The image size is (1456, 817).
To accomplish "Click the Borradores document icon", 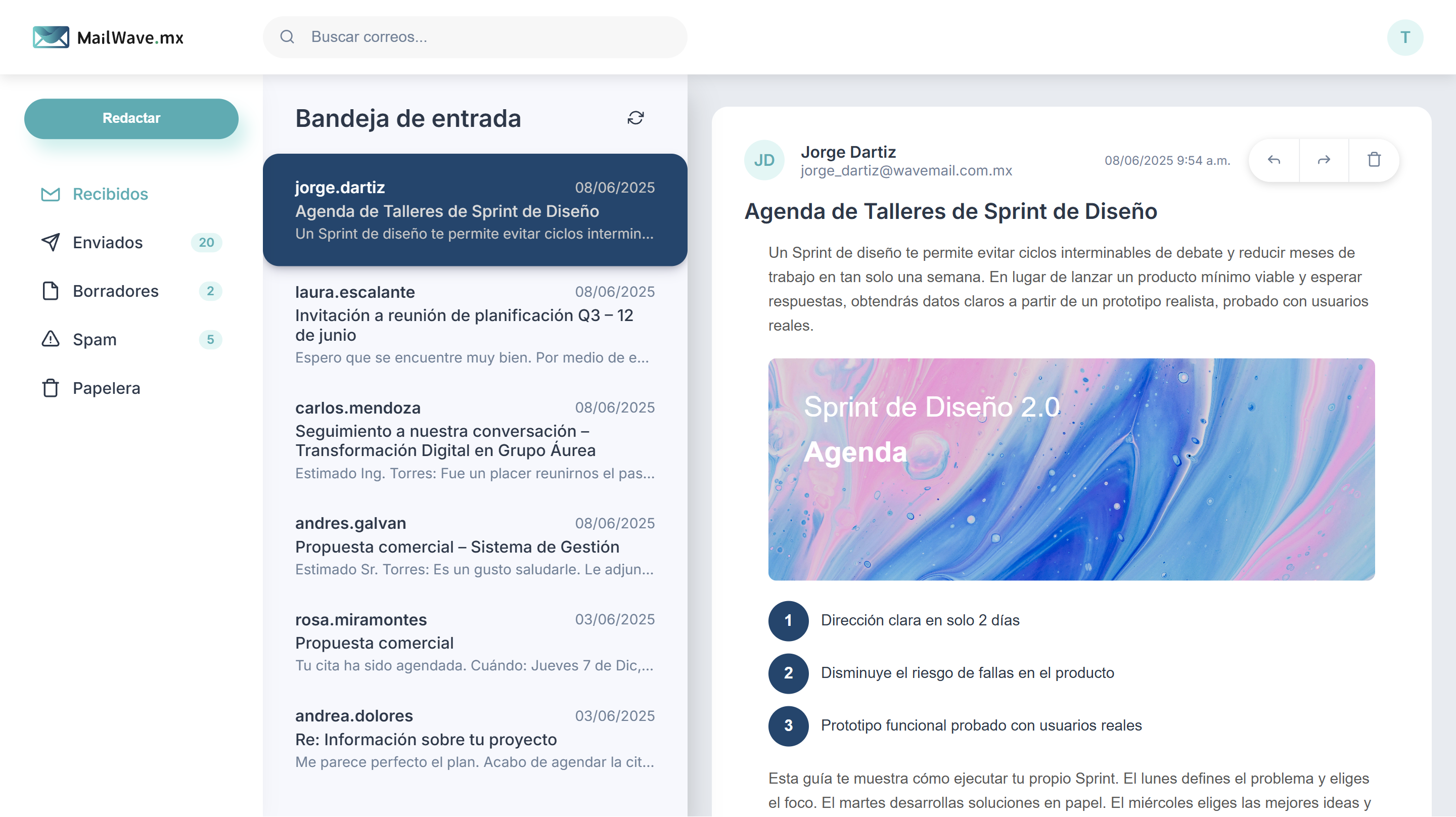I will pos(51,291).
